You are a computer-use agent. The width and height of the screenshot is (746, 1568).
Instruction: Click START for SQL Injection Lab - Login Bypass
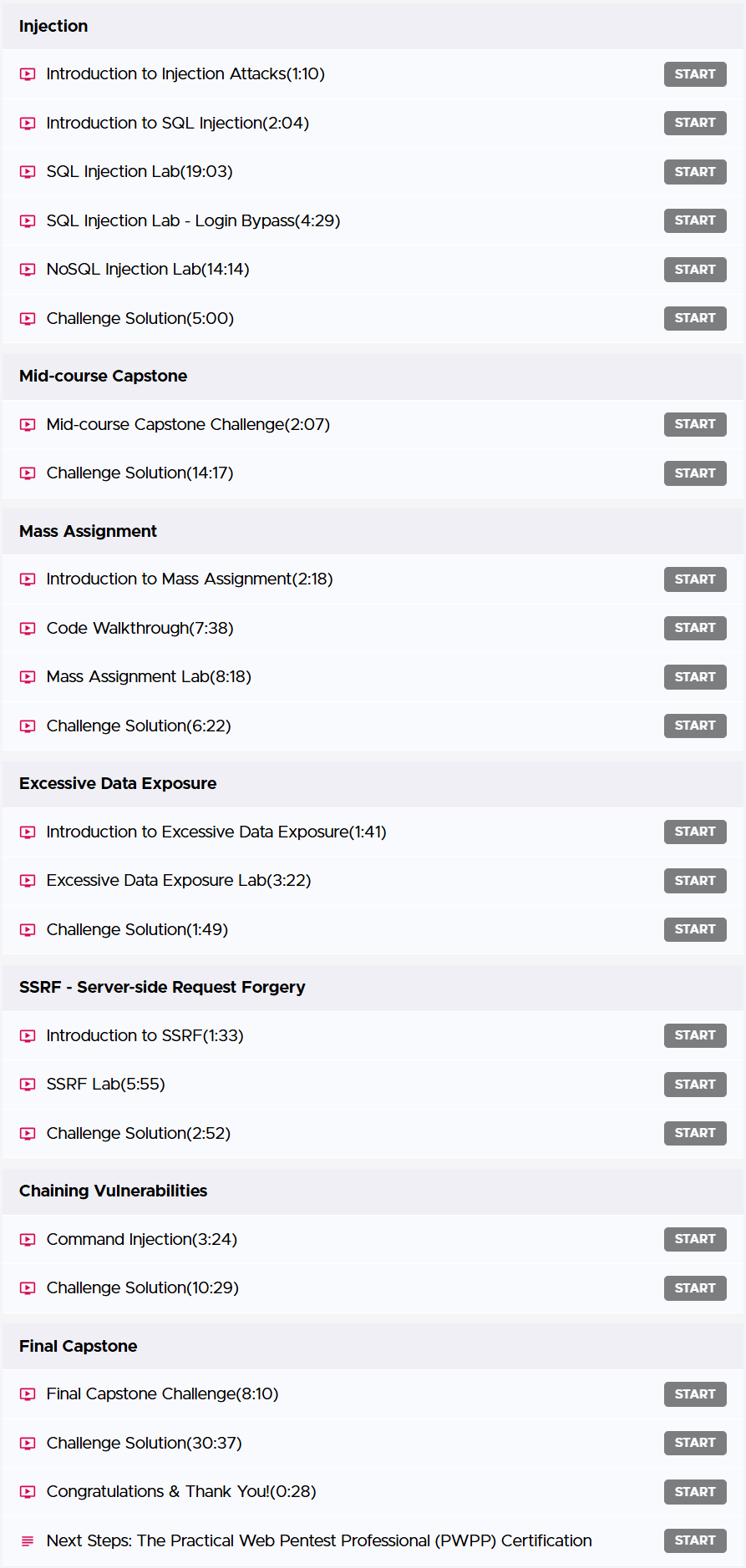point(695,220)
